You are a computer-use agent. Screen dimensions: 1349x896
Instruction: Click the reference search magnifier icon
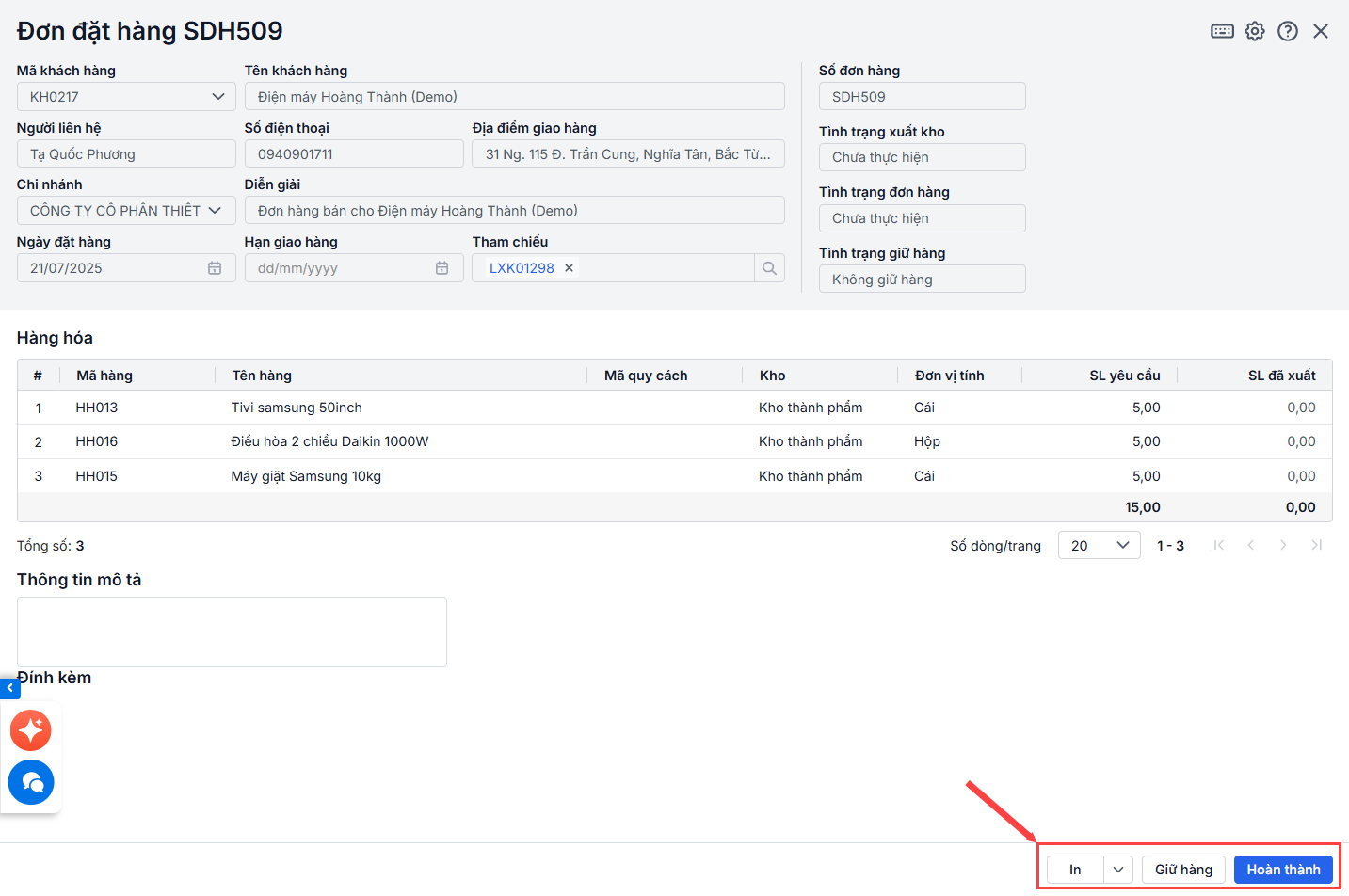click(769, 268)
